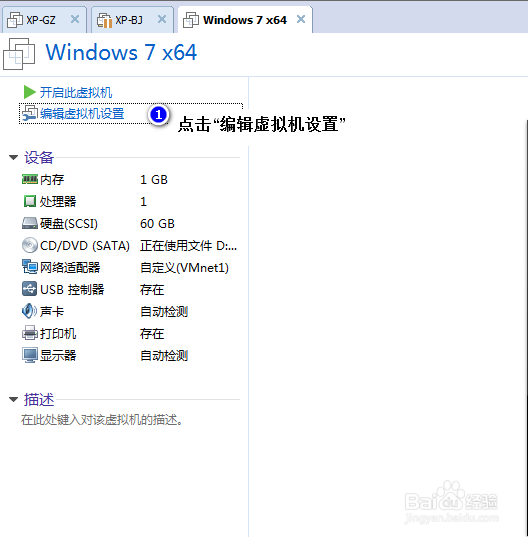Select the processor chip icon
The width and height of the screenshot is (528, 537).
(x=30, y=201)
